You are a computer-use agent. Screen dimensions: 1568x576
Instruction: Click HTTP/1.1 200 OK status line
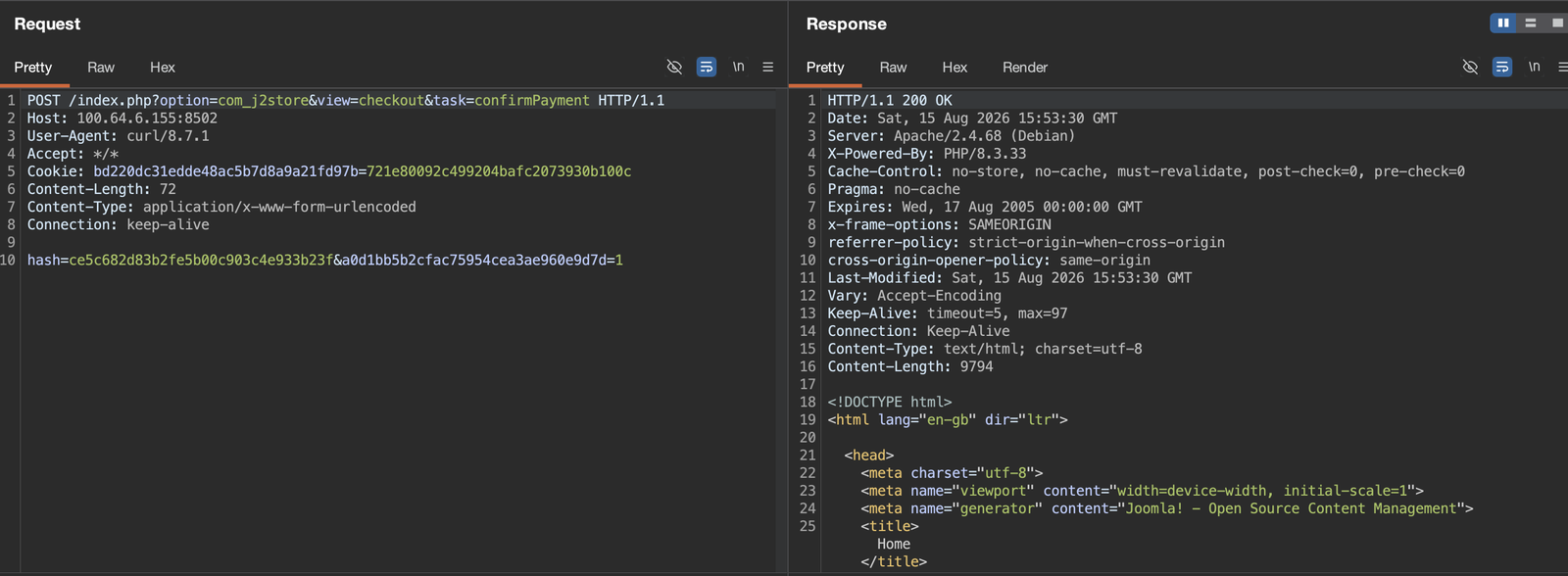(890, 100)
